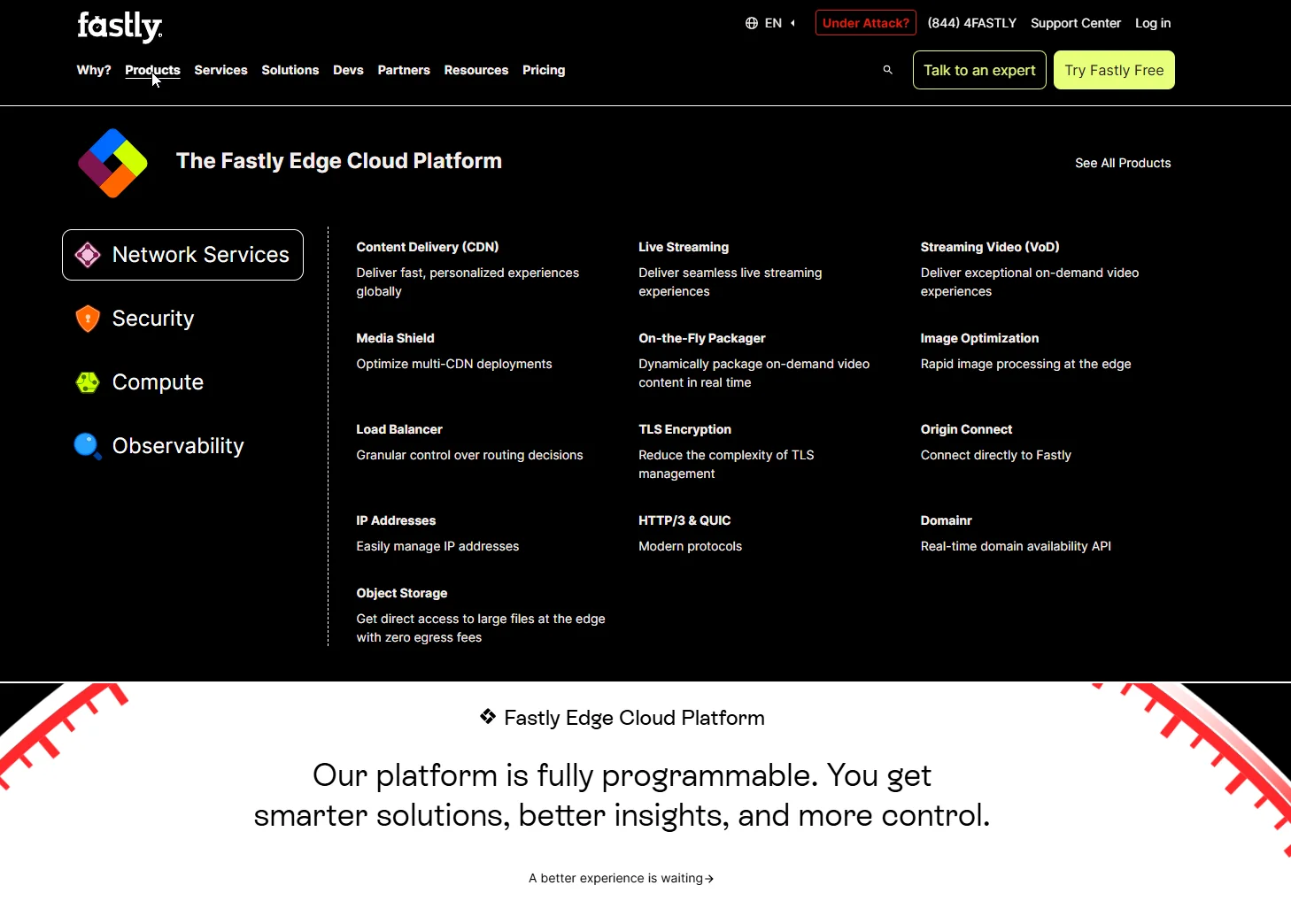Click 'A better experience is waiting' link text
The height and width of the screenshot is (924, 1291).
[x=615, y=879]
